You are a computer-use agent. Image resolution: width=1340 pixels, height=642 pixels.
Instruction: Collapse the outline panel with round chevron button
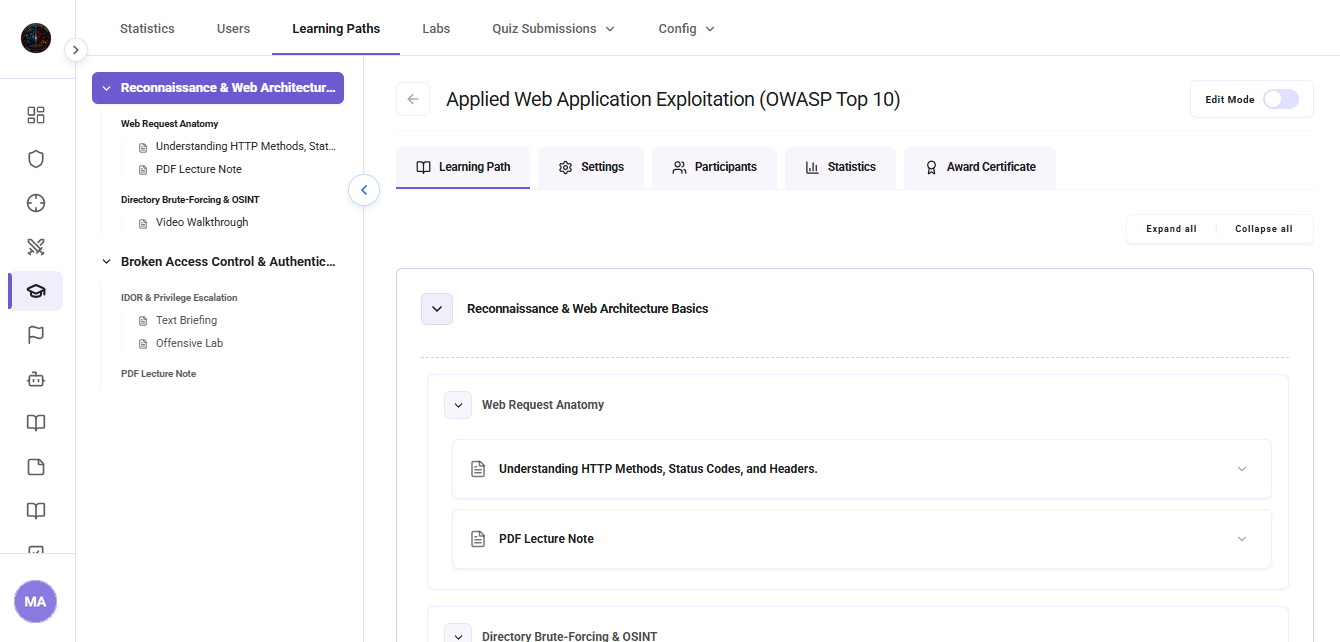pos(364,190)
